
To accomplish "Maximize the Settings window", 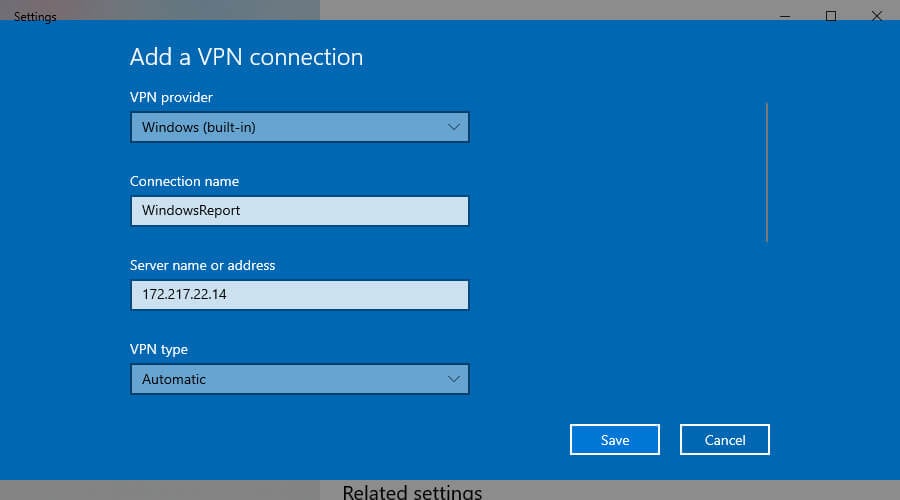I will pos(831,16).
